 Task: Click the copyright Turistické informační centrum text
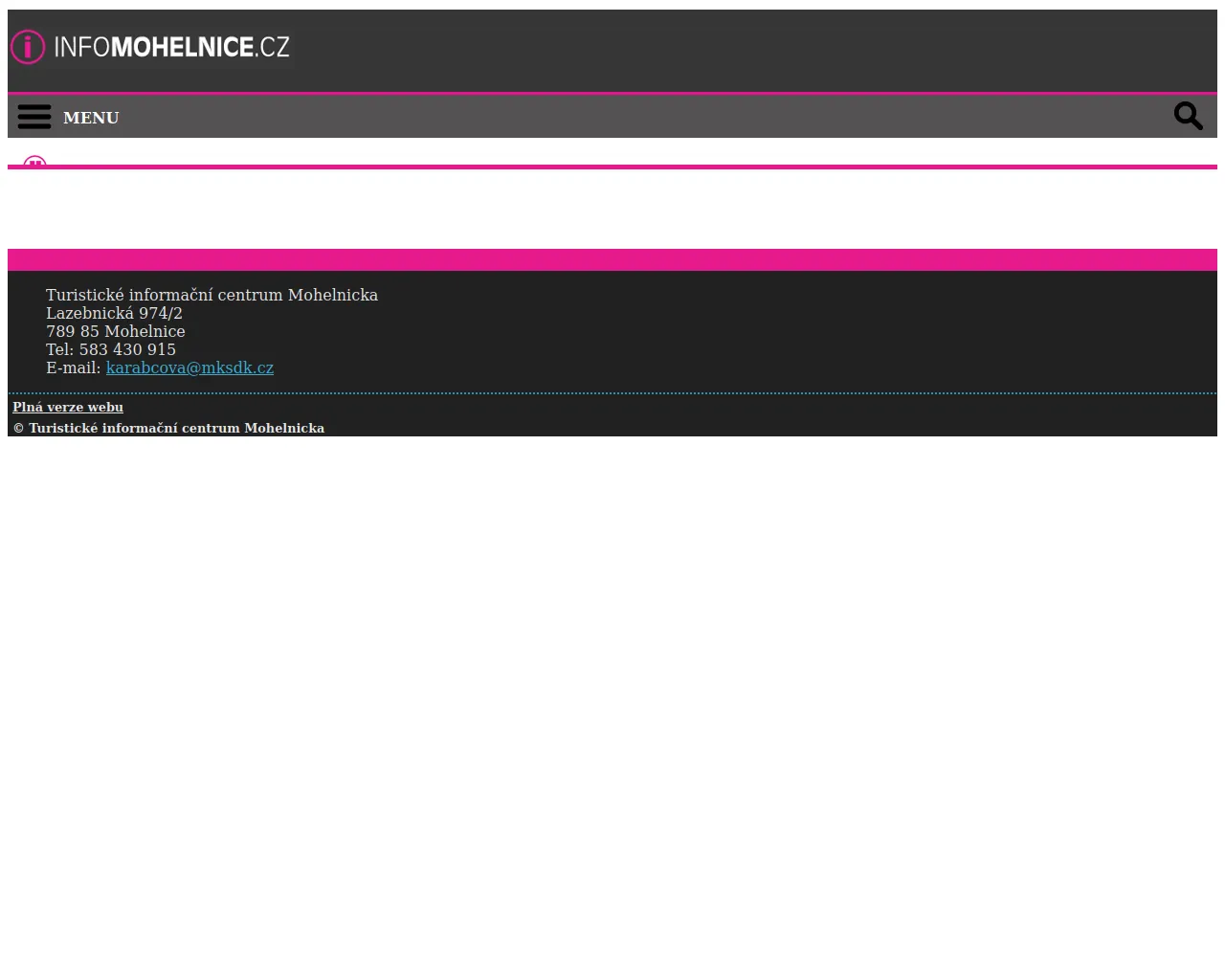[168, 429]
